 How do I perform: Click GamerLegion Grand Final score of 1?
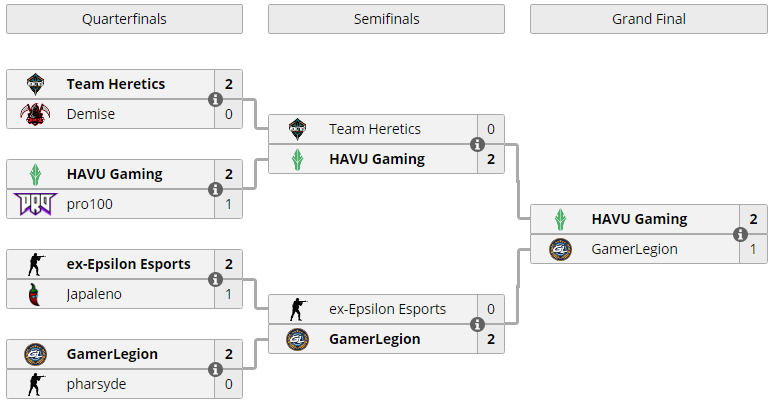pos(753,249)
